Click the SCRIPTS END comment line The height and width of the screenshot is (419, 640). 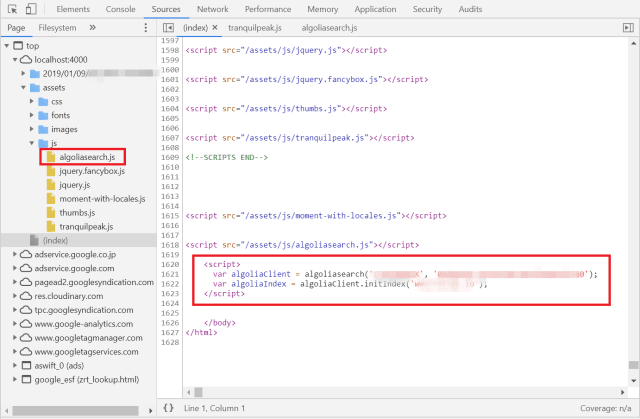point(227,157)
